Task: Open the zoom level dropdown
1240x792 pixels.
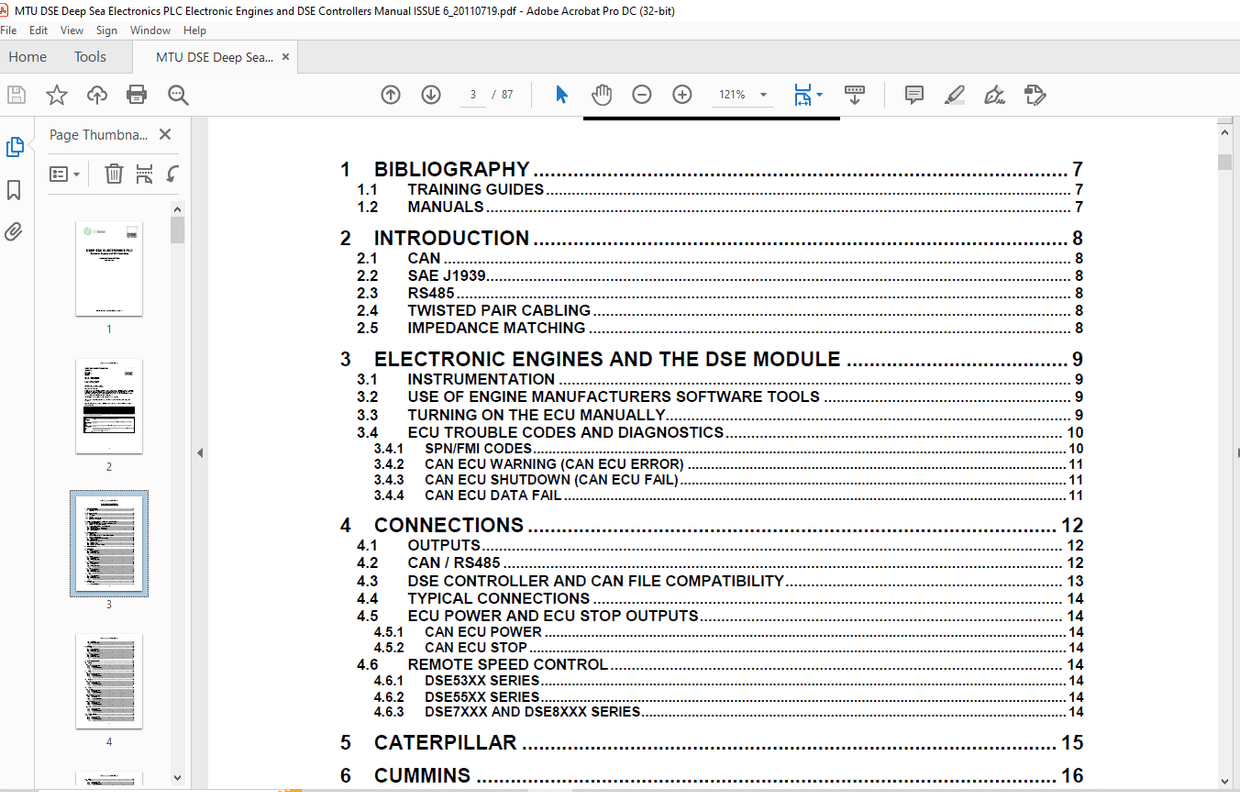Action: tap(764, 94)
